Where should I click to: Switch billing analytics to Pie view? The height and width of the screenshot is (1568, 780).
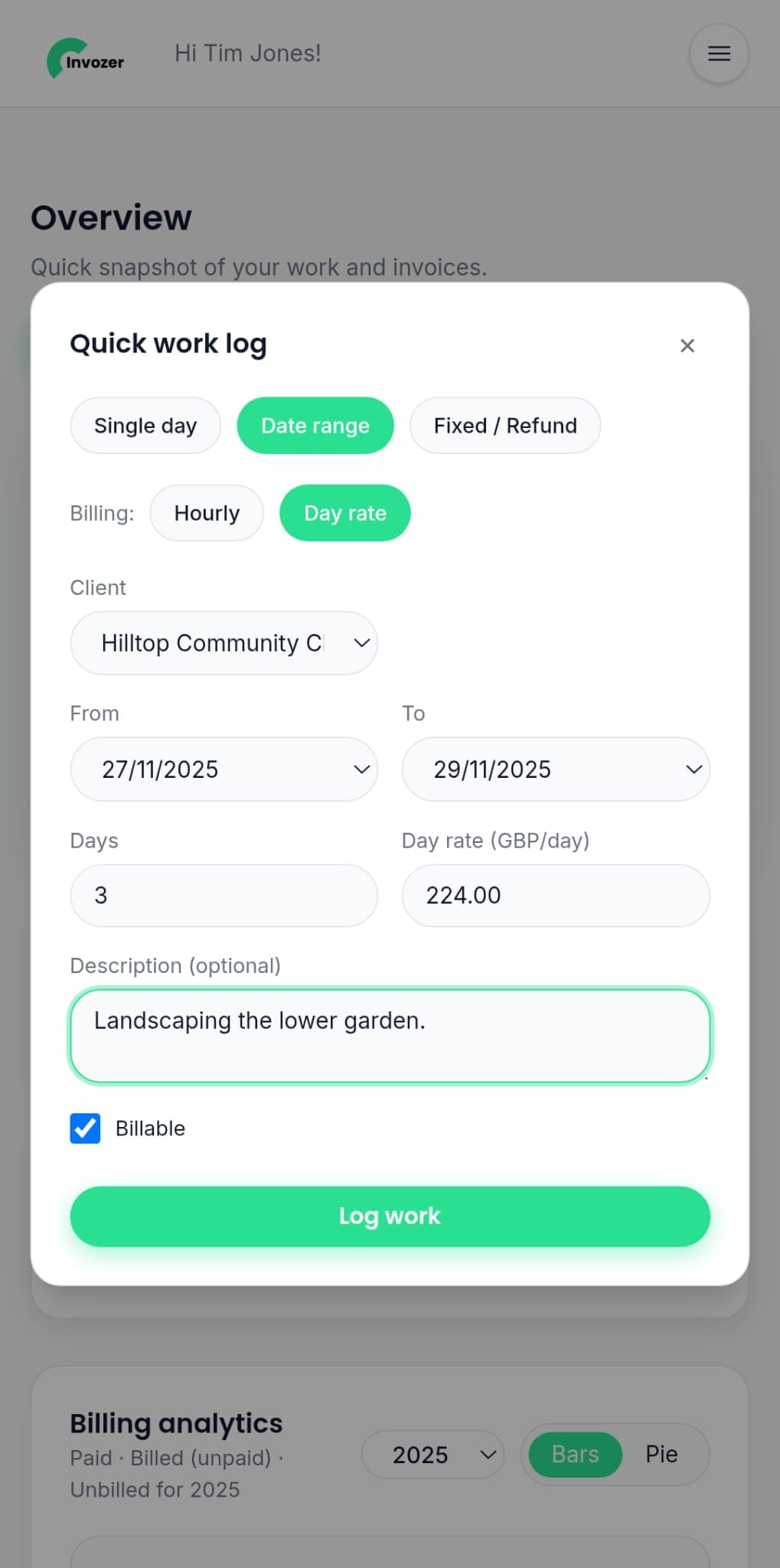tap(662, 1454)
